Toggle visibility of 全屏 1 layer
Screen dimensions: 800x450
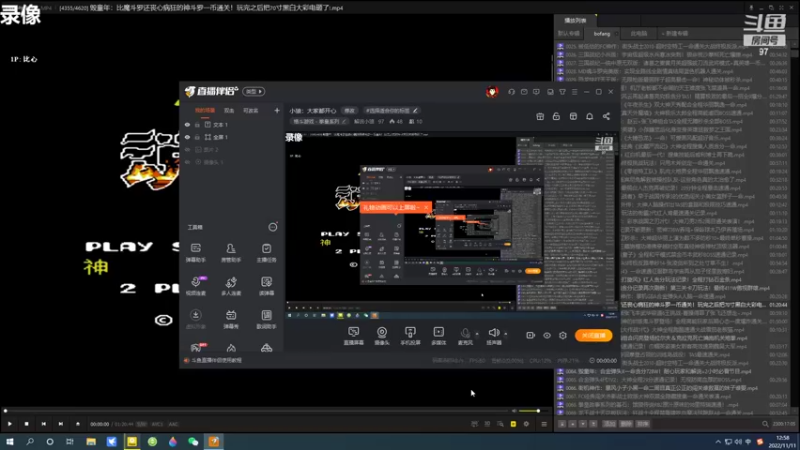click(187, 137)
